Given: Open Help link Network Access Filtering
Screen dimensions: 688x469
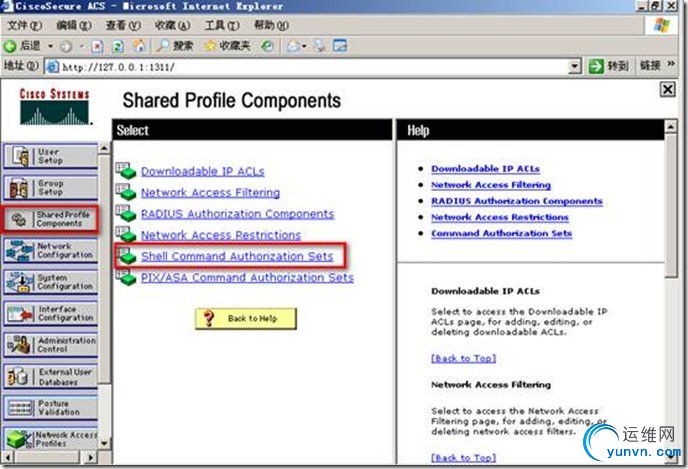Looking at the screenshot, I should click(x=491, y=185).
